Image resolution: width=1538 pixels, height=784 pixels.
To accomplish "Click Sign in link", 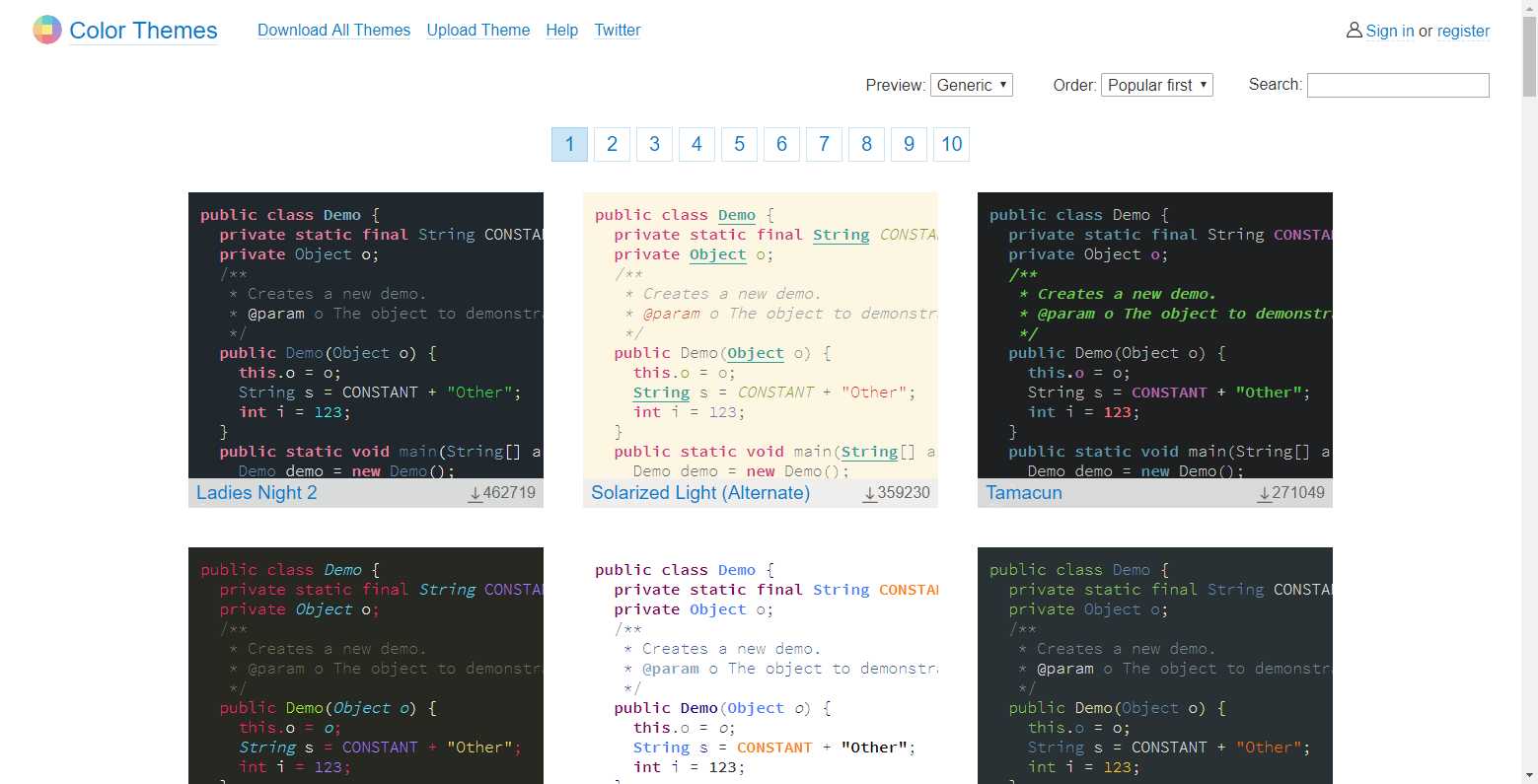I will point(1390,31).
